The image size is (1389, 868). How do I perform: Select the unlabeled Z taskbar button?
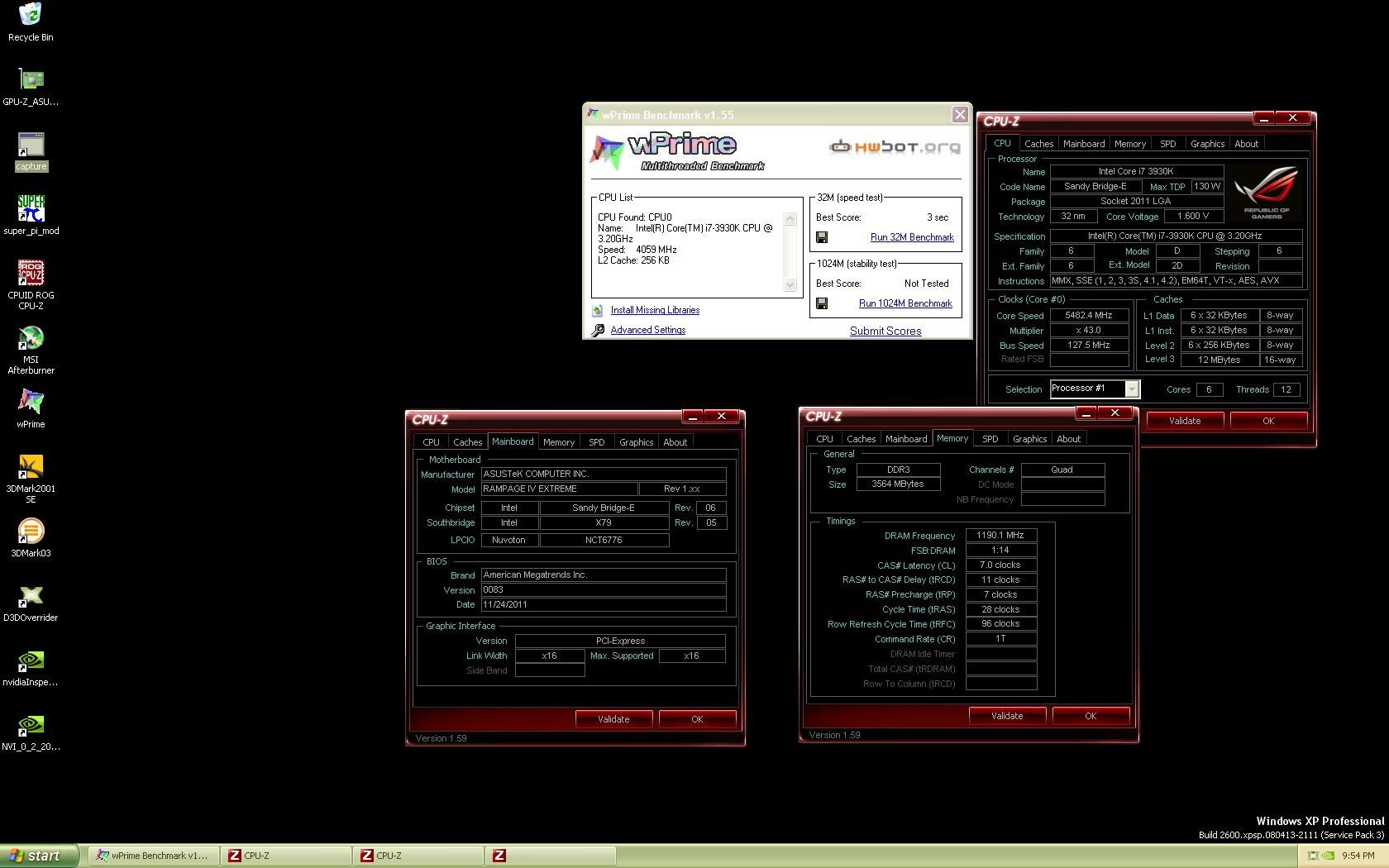[x=551, y=856]
